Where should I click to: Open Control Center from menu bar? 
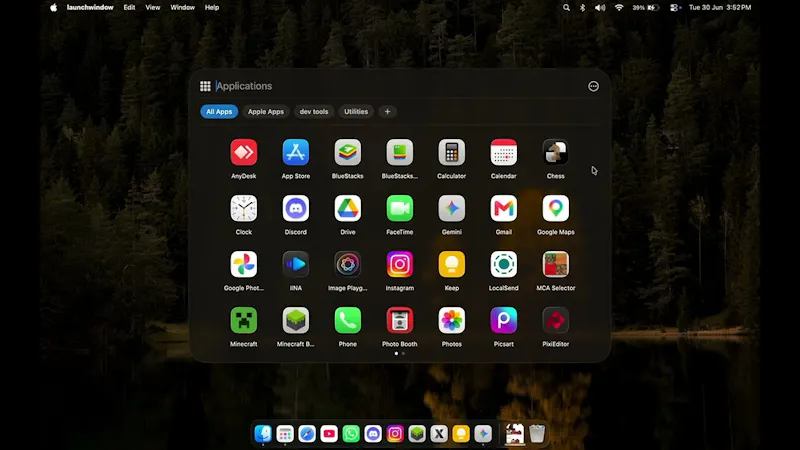coord(676,7)
